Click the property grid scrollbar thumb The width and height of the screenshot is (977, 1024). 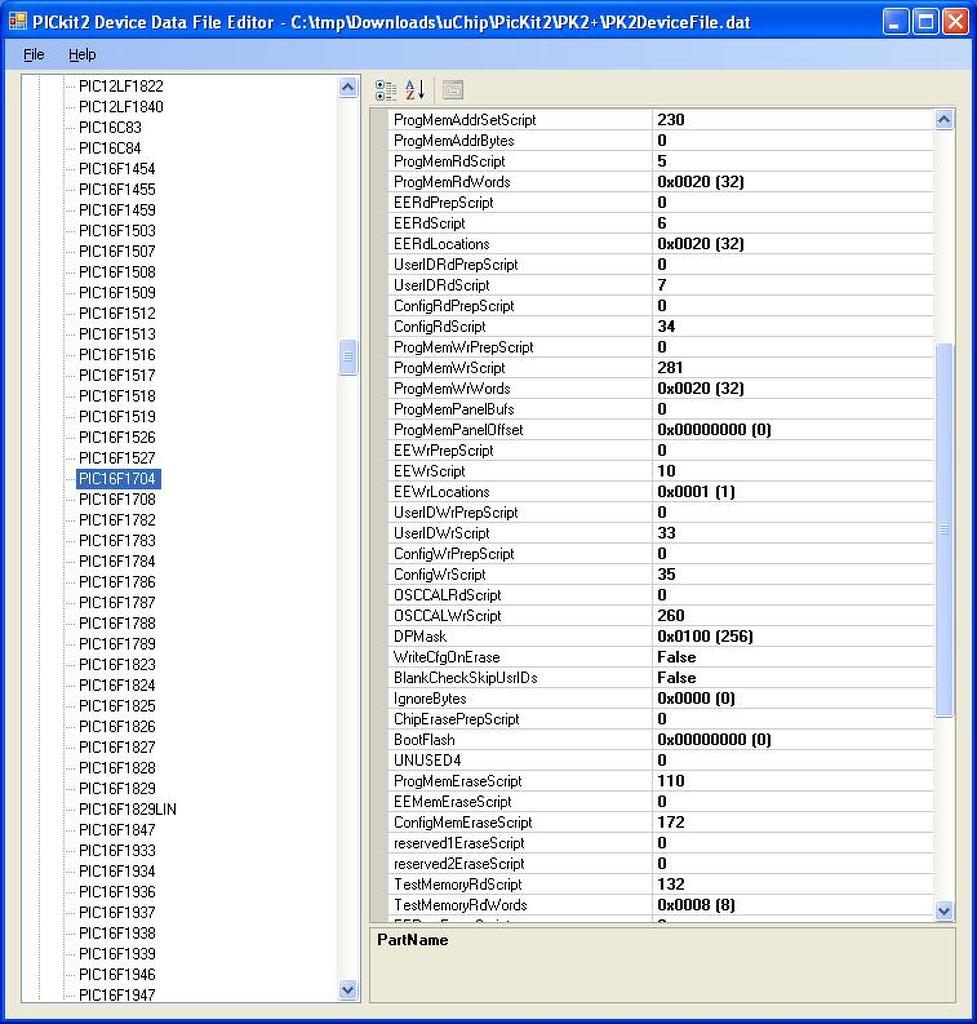(x=944, y=530)
